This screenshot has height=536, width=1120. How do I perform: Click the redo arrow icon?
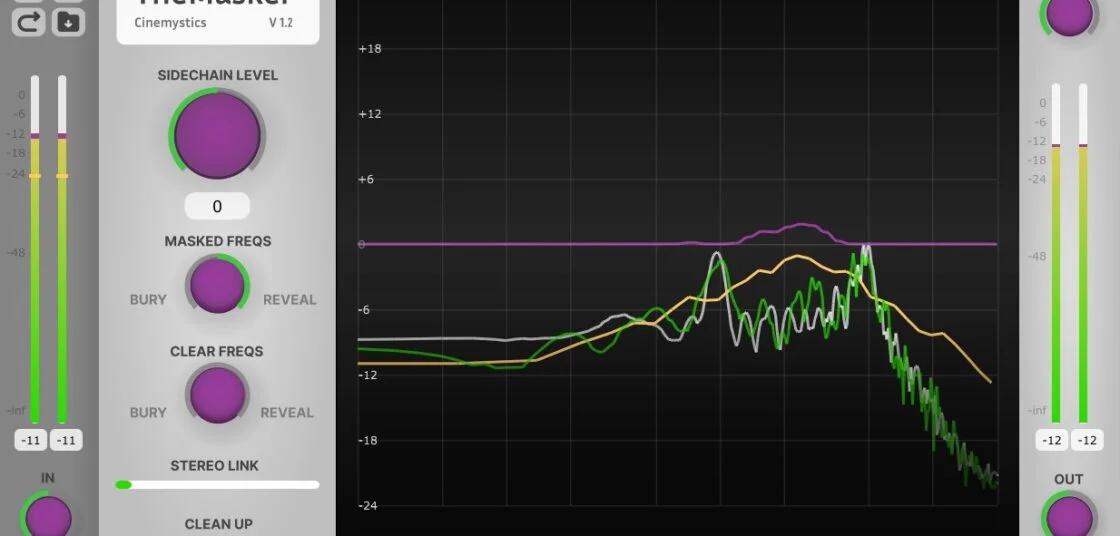coord(27,20)
